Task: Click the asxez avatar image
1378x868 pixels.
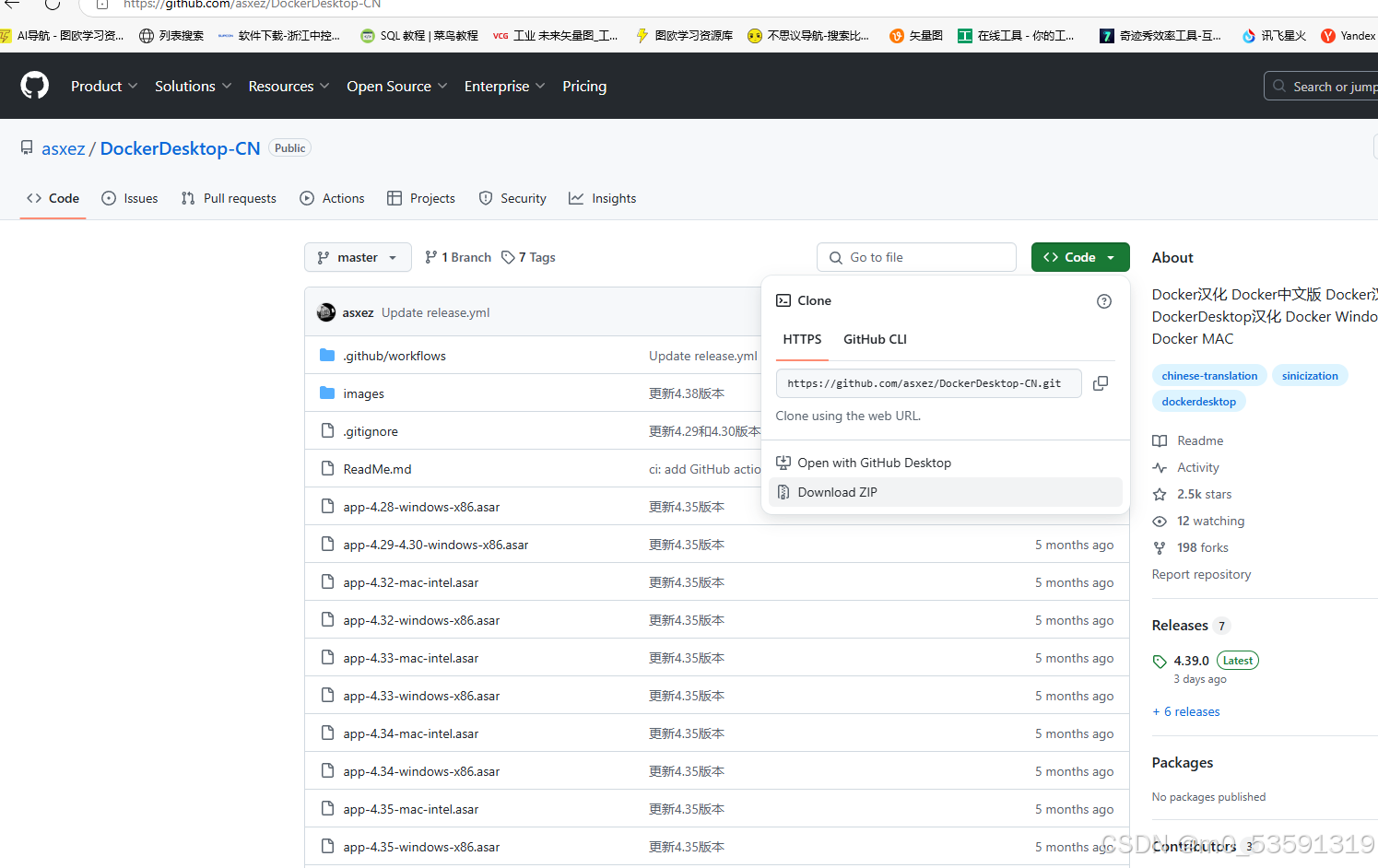Action: pyautogui.click(x=326, y=312)
